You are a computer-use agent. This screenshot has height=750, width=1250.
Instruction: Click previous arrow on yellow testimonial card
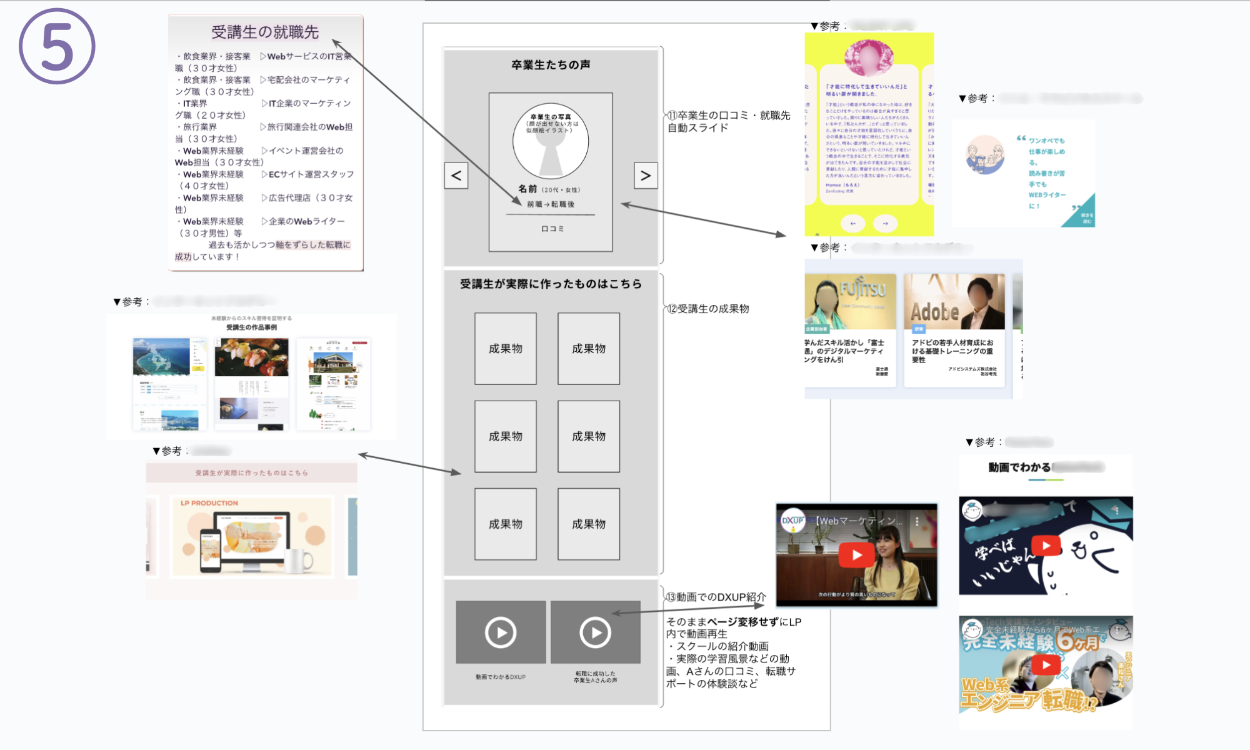click(x=852, y=223)
